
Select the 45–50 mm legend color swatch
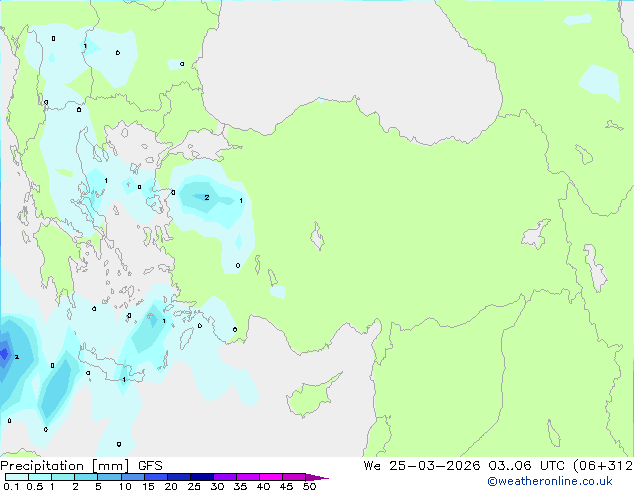click(294, 477)
